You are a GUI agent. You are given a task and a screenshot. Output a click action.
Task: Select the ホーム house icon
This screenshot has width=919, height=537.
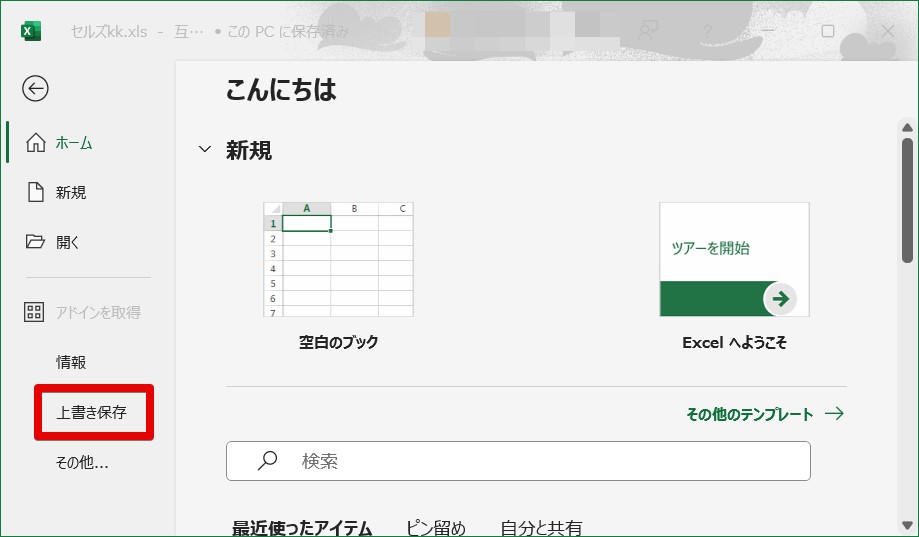coord(36,143)
